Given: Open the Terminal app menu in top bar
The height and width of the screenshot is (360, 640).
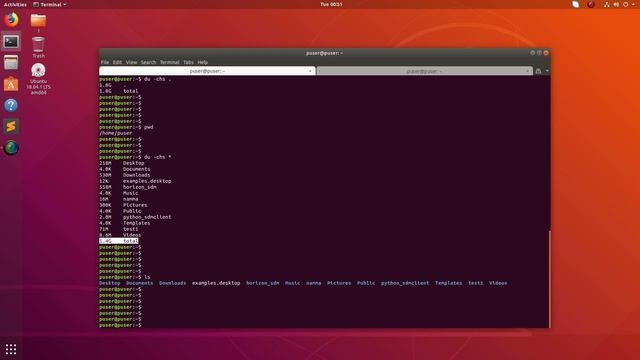Looking at the screenshot, I should [x=49, y=4].
